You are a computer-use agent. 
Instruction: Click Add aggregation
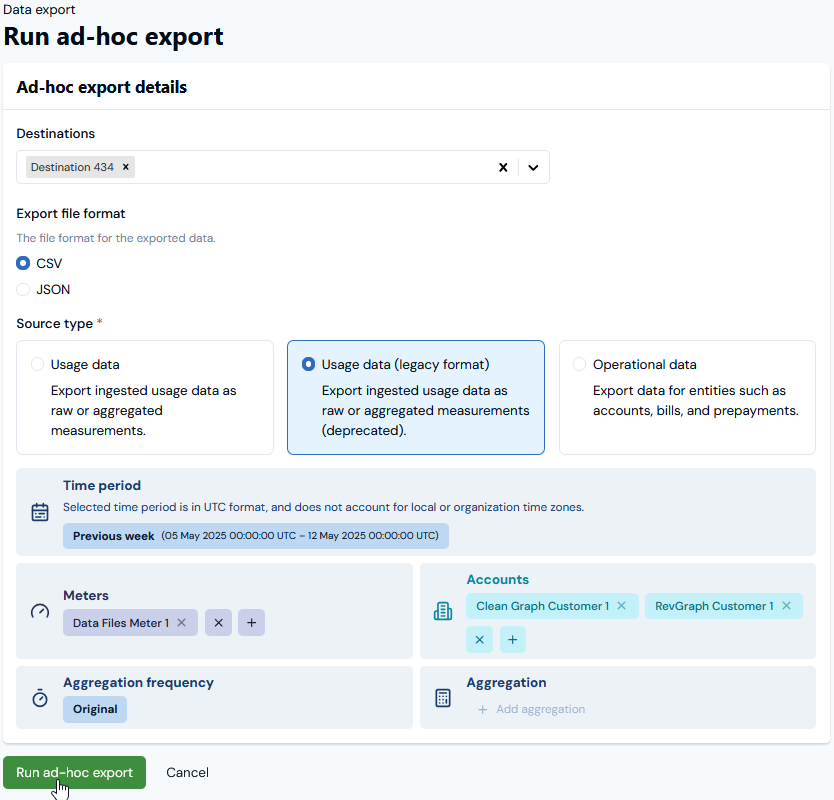(x=531, y=709)
